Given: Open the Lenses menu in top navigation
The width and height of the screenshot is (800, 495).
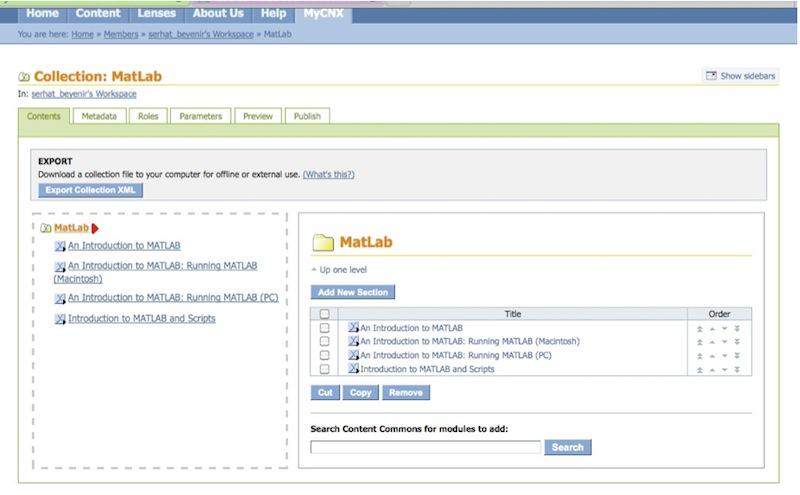Looking at the screenshot, I should pos(155,13).
